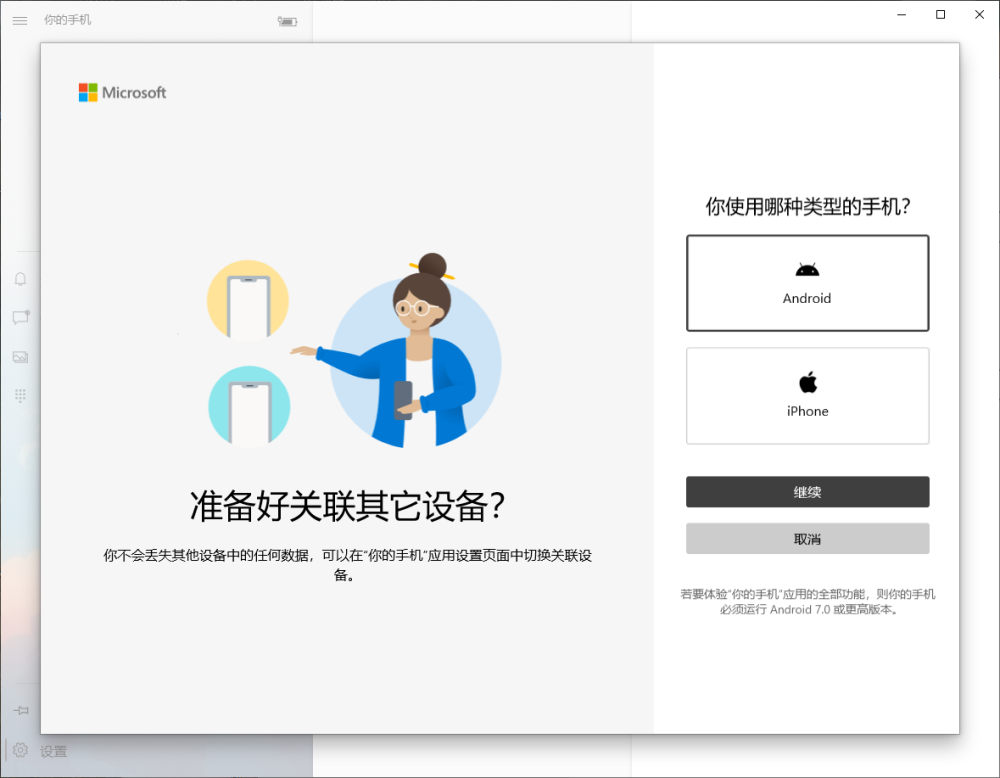This screenshot has height=778, width=1000.
Task: Open the messages icon in the sidebar
Action: [x=21, y=317]
